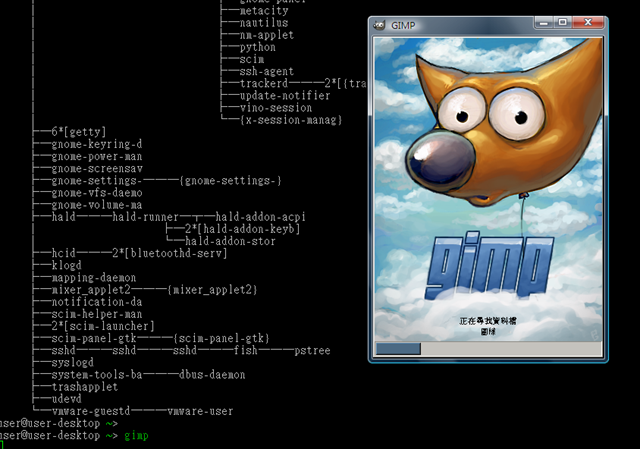Click the 'scim' line below python
640x449 pixels.
[x=252, y=59]
